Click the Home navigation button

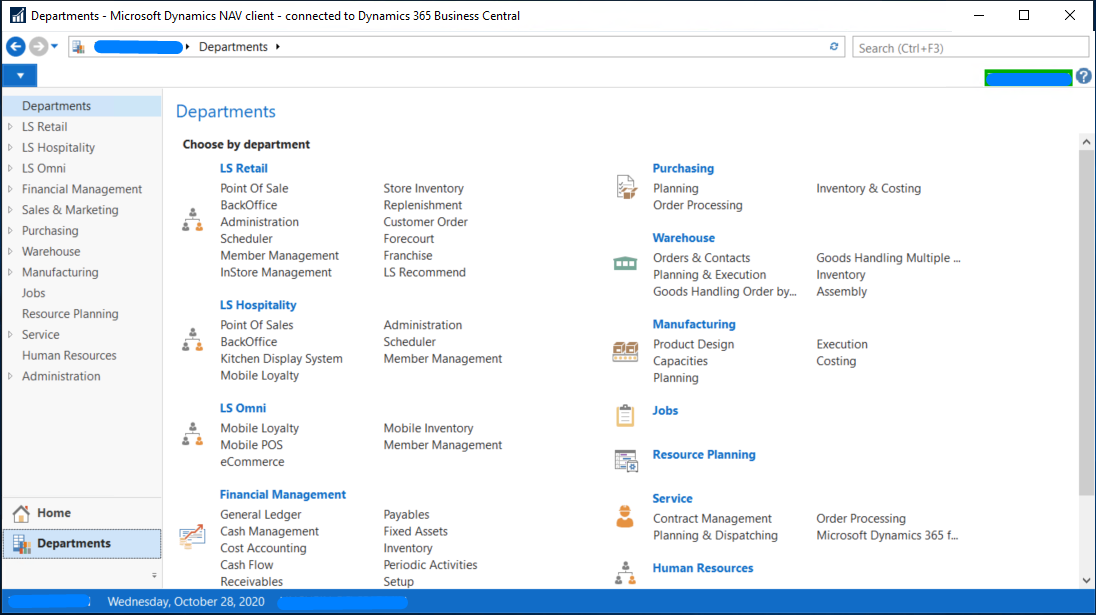[x=82, y=513]
